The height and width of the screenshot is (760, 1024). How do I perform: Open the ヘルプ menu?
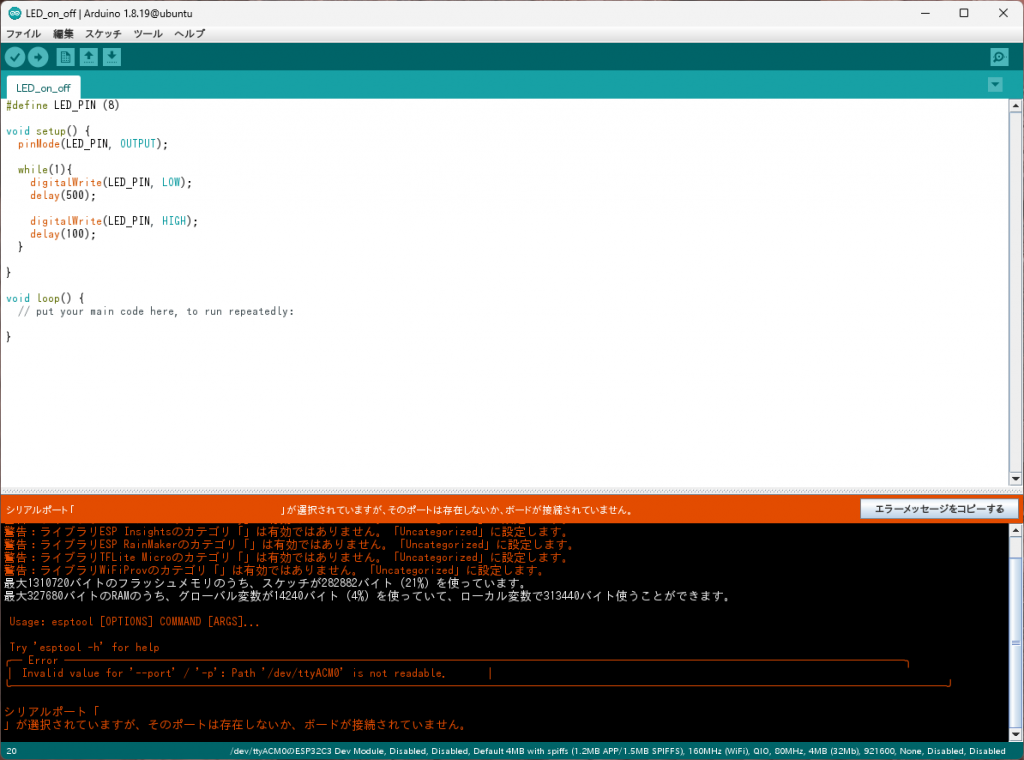[x=189, y=34]
